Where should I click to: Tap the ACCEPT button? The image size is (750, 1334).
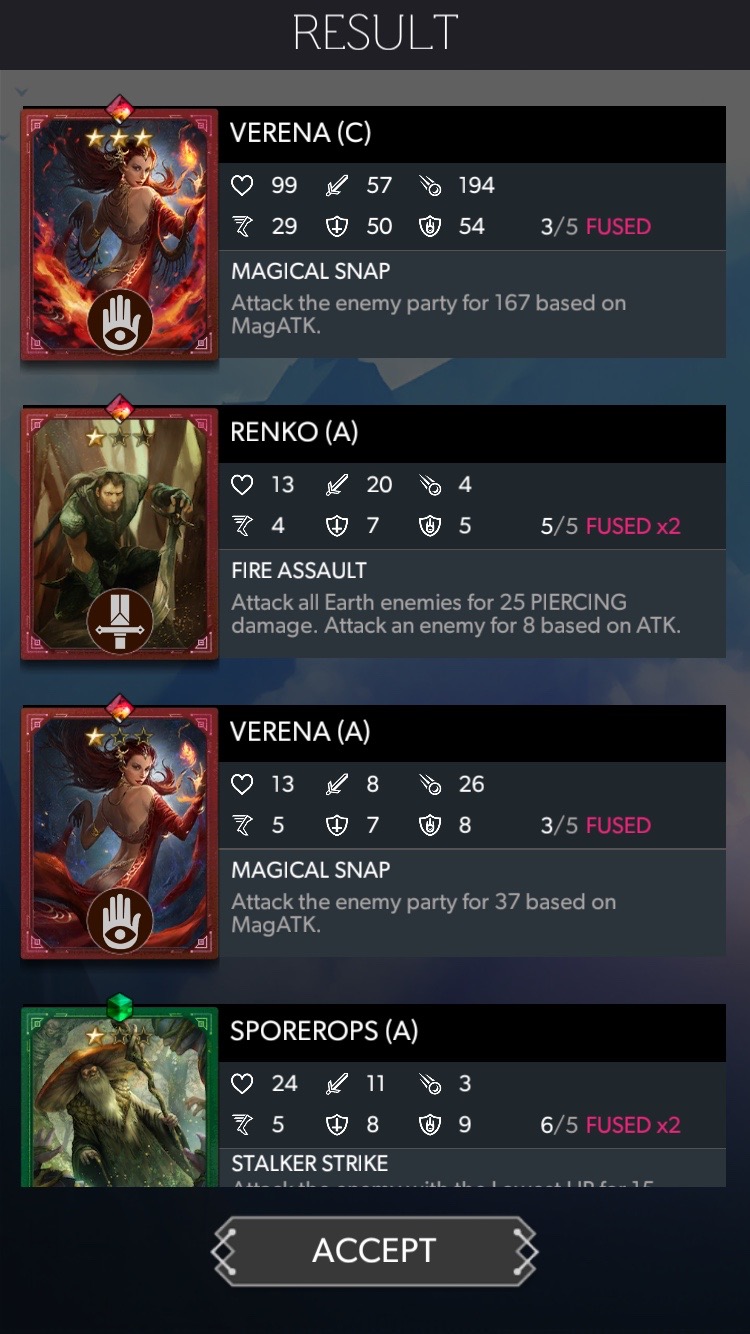click(x=374, y=1250)
